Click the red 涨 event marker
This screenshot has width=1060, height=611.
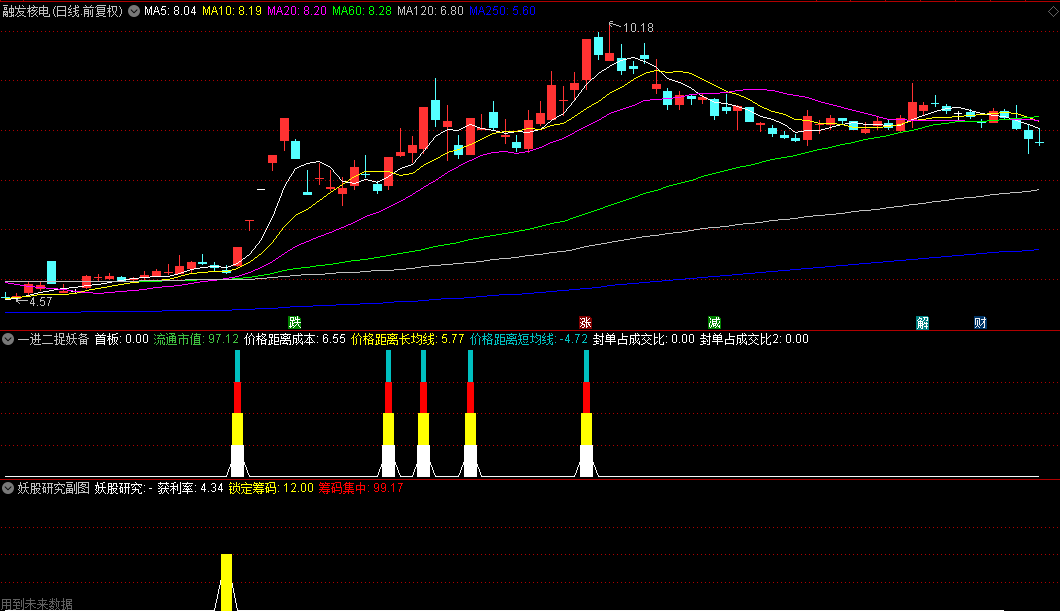585,322
